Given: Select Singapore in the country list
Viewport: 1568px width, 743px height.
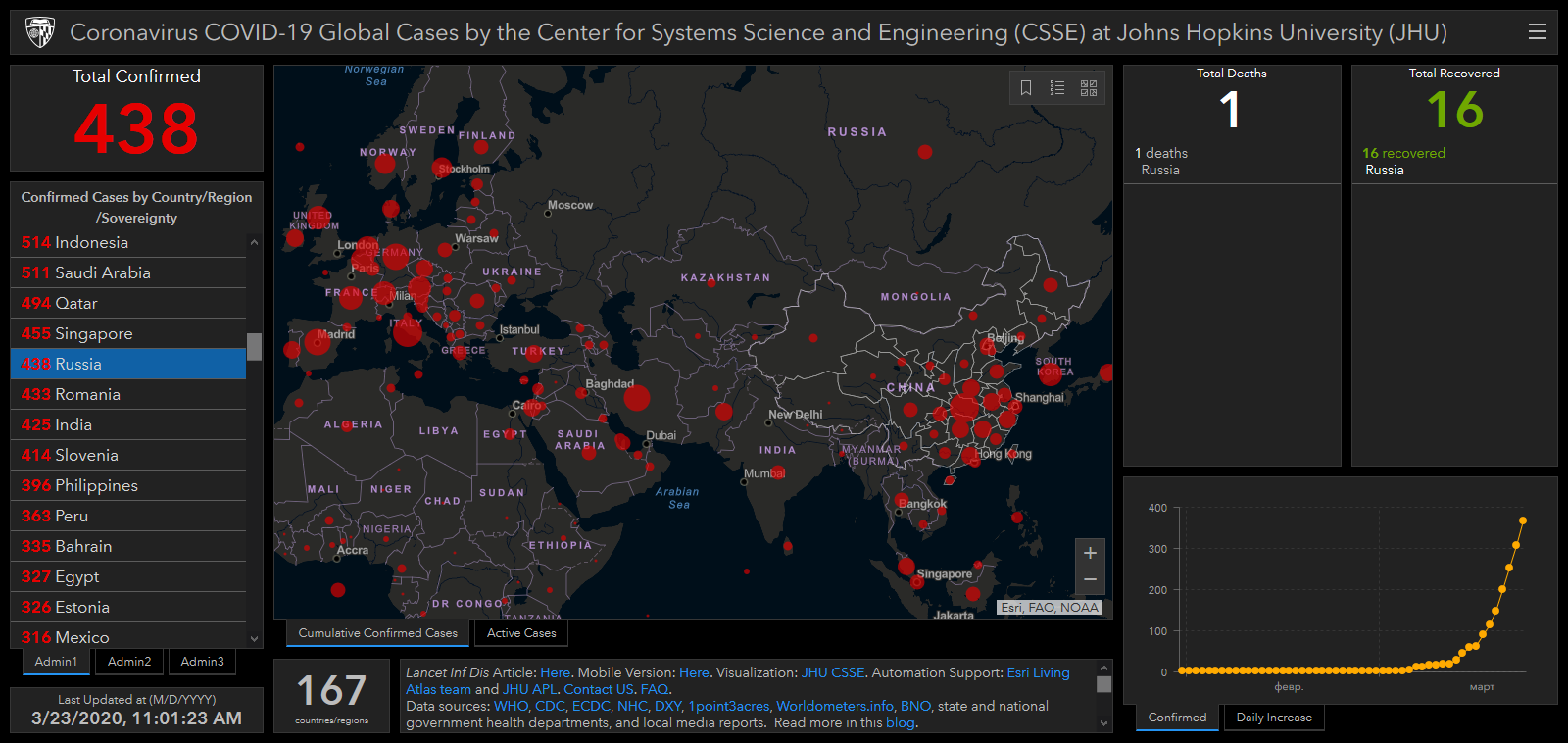Looking at the screenshot, I should (128, 333).
